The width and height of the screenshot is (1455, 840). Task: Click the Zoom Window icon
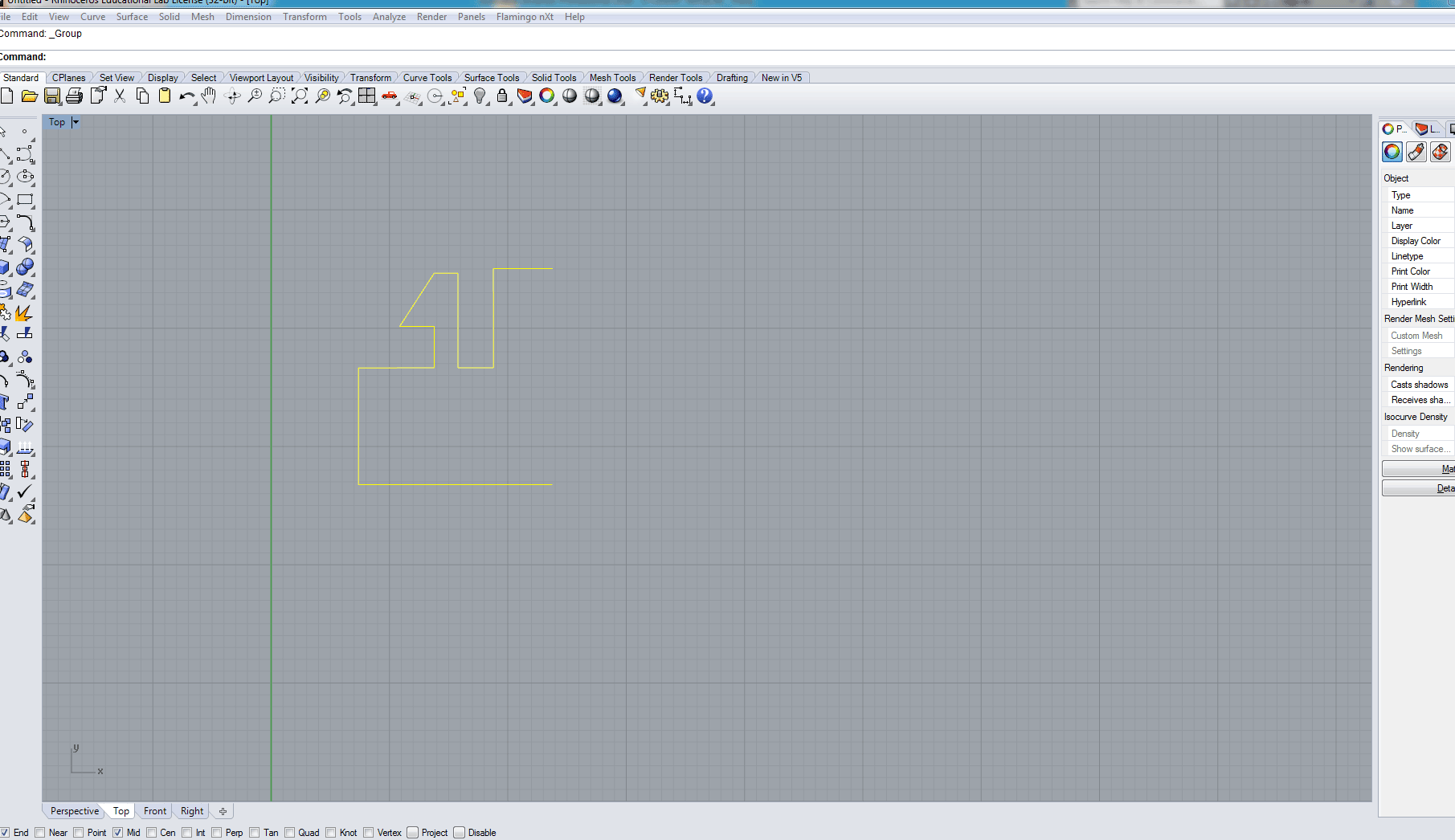coord(277,96)
